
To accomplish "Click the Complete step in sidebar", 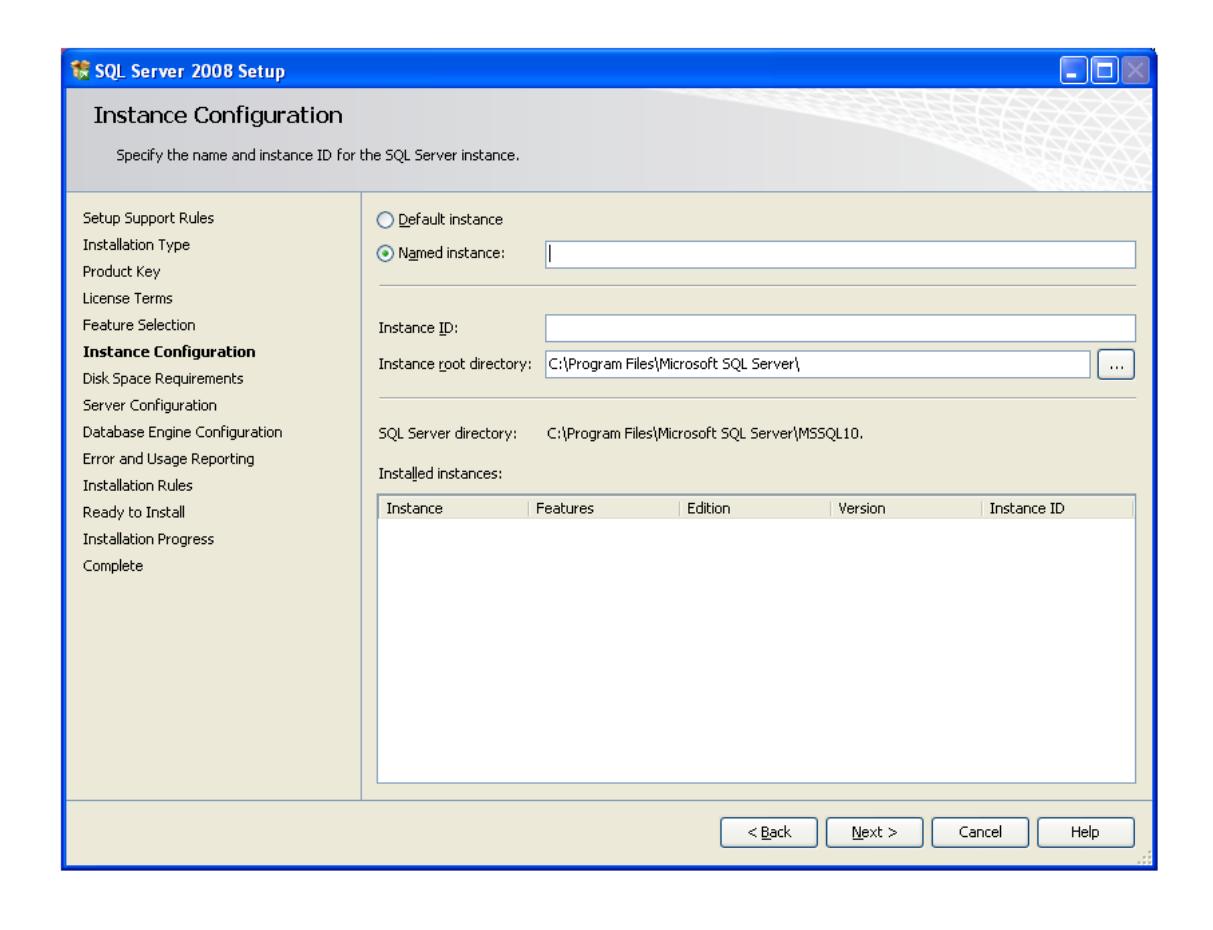I will (113, 566).
